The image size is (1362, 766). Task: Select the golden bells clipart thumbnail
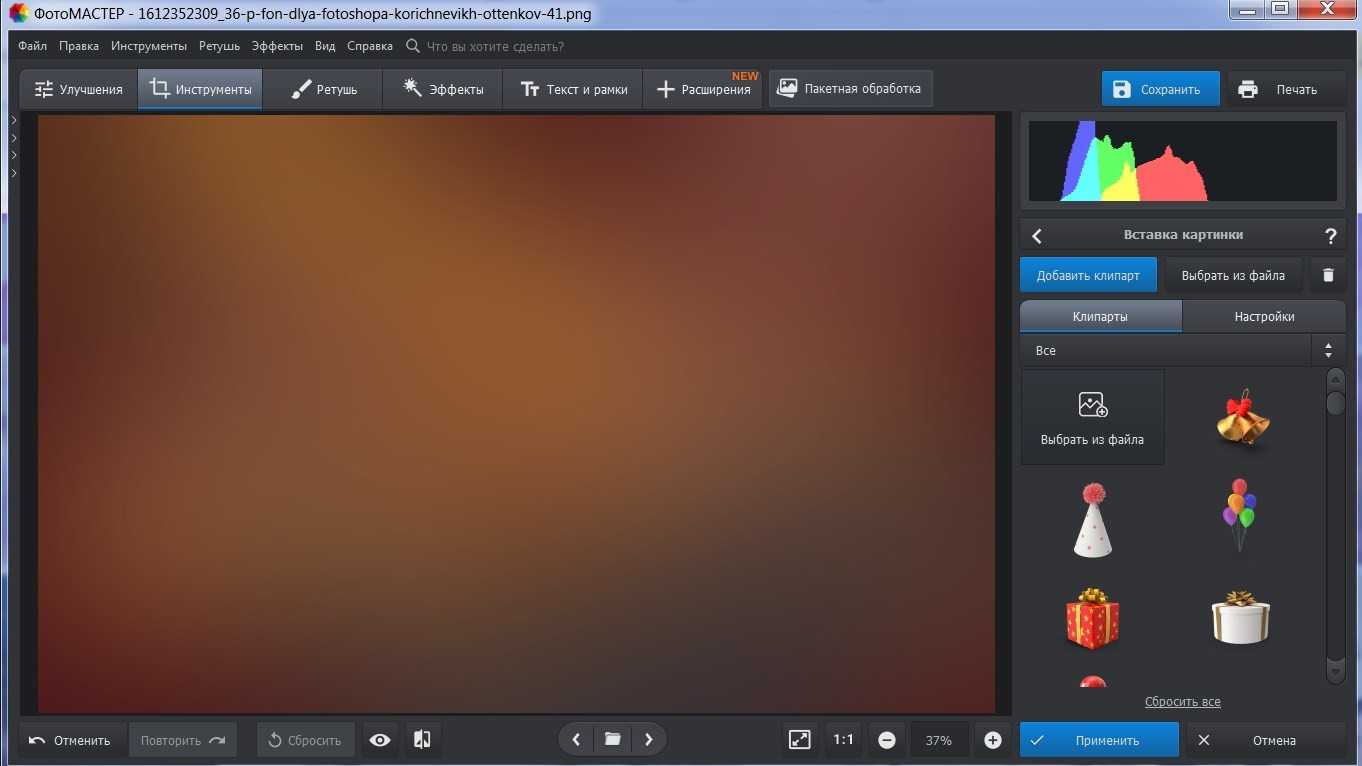tap(1241, 417)
